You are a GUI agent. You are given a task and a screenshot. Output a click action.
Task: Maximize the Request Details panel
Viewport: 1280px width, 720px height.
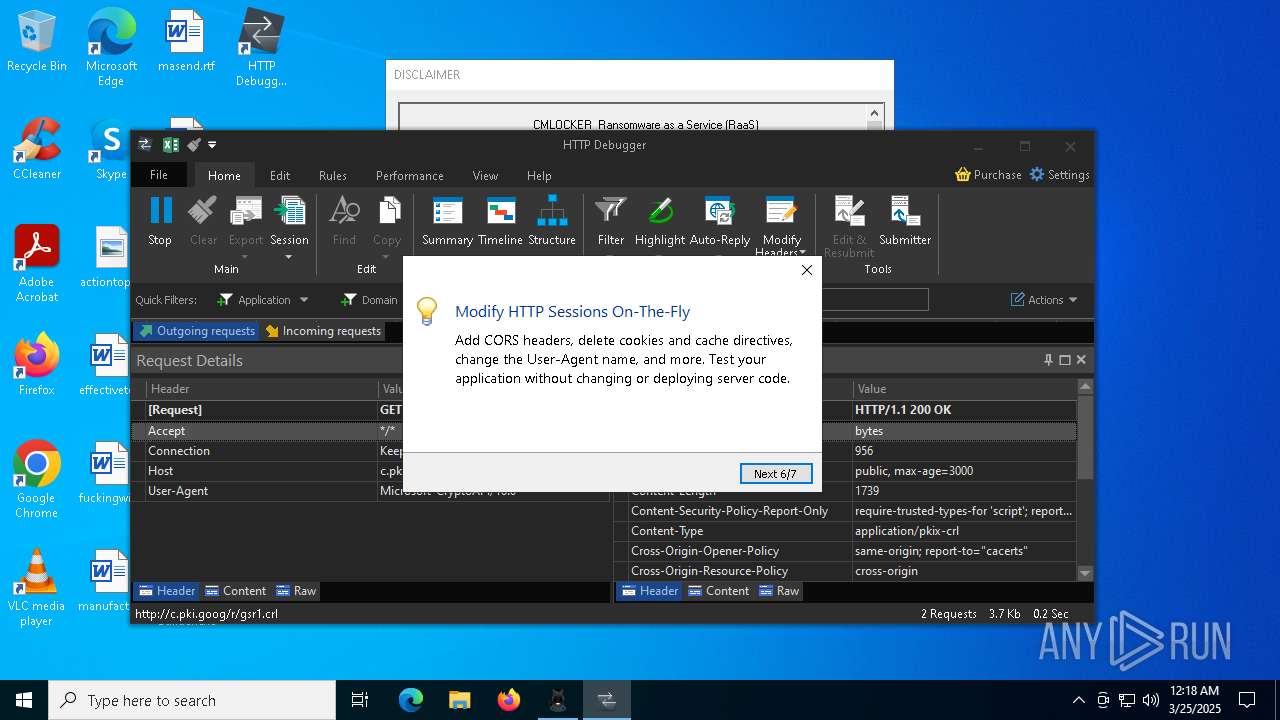coord(1065,360)
